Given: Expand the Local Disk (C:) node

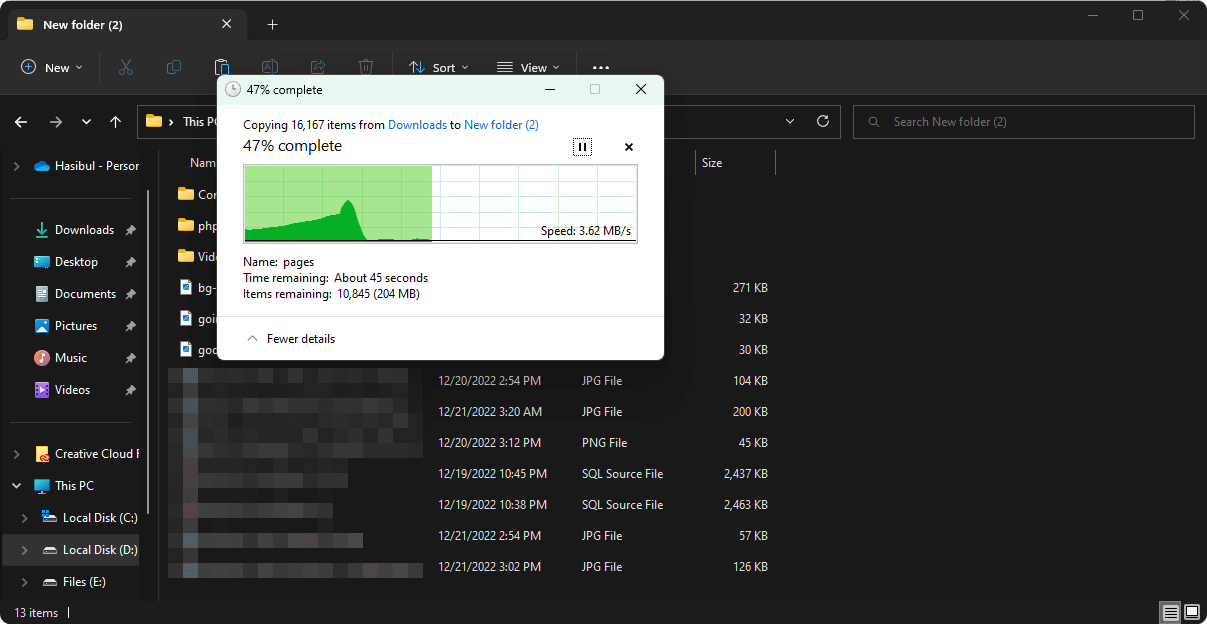Looking at the screenshot, I should point(26,518).
